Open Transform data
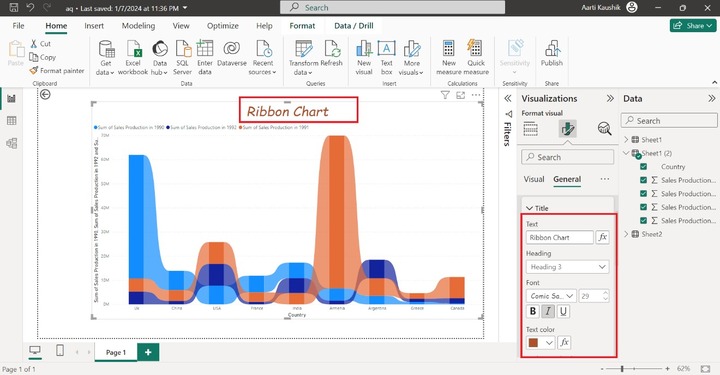 click(304, 57)
